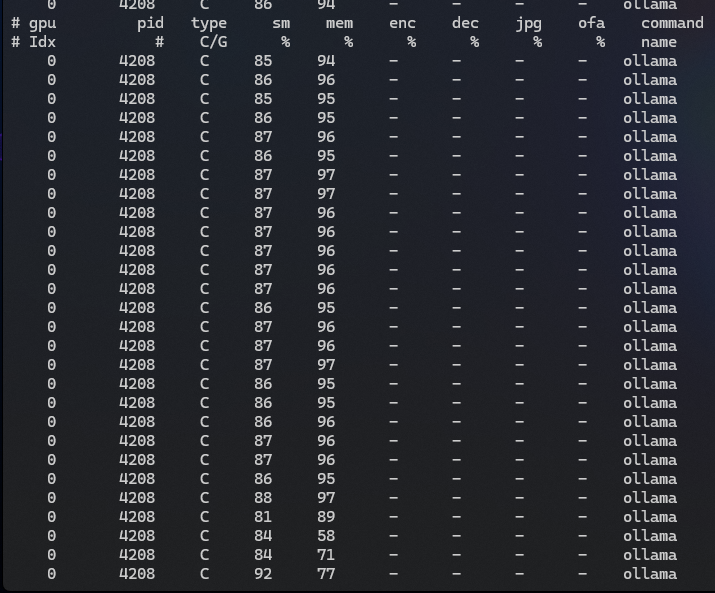
Task: Click "ollama" in the sm 88 row
Action: click(x=650, y=498)
